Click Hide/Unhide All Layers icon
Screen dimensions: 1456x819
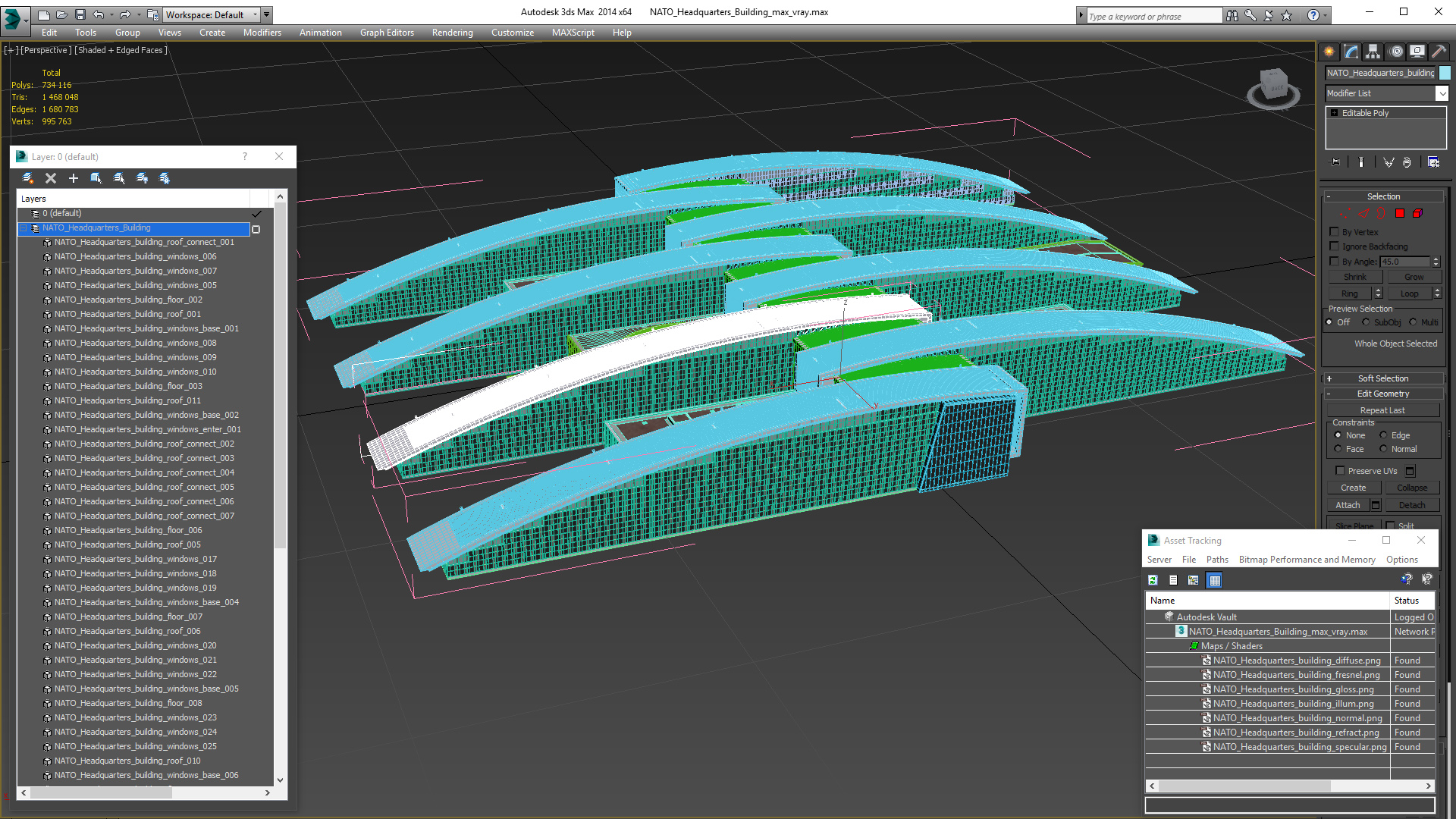click(142, 178)
